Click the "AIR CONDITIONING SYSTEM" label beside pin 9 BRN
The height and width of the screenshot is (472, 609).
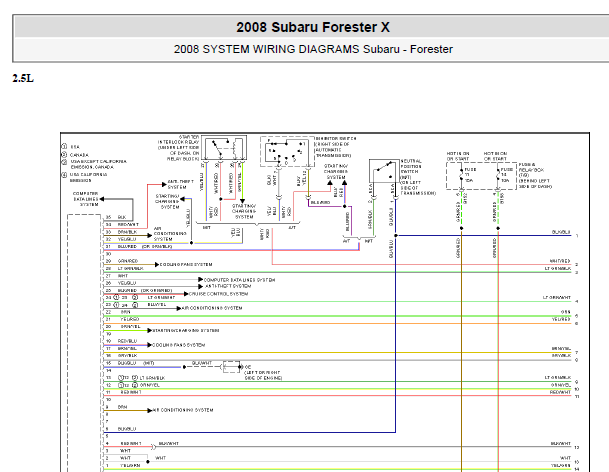183,410
